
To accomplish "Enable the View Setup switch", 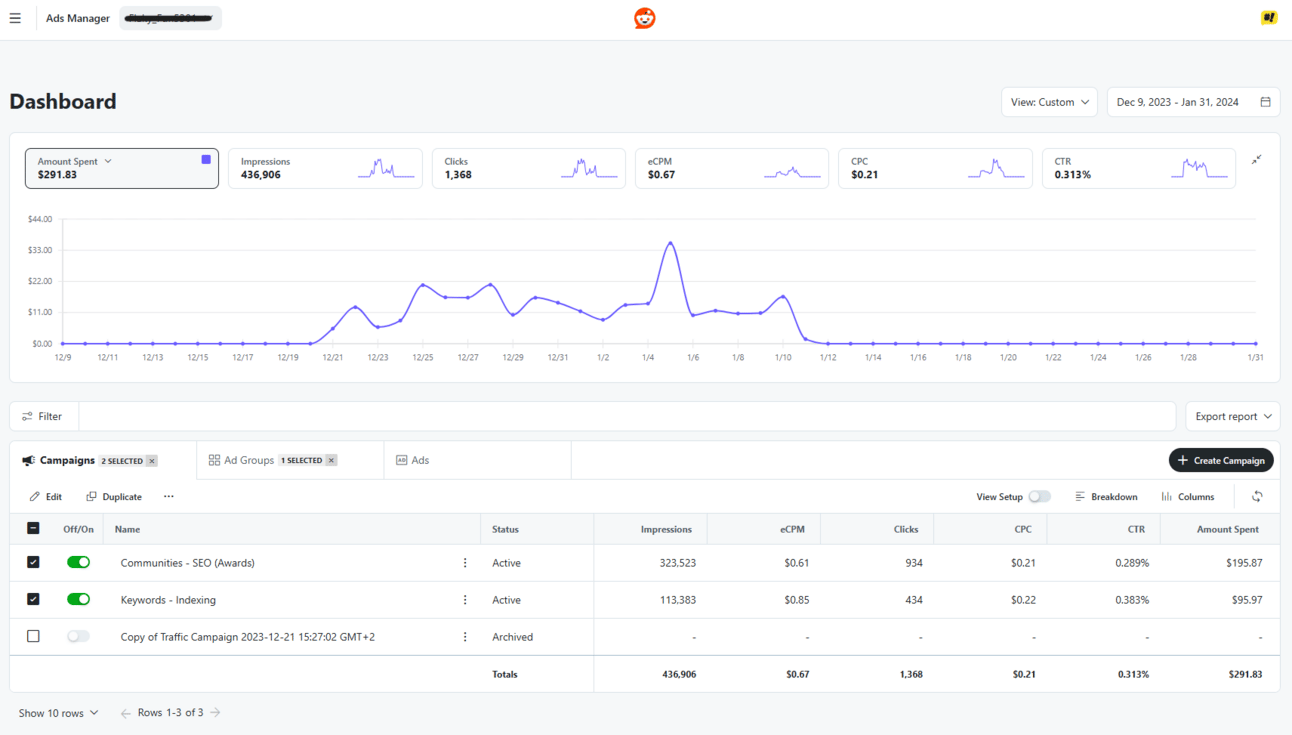I will click(1040, 496).
